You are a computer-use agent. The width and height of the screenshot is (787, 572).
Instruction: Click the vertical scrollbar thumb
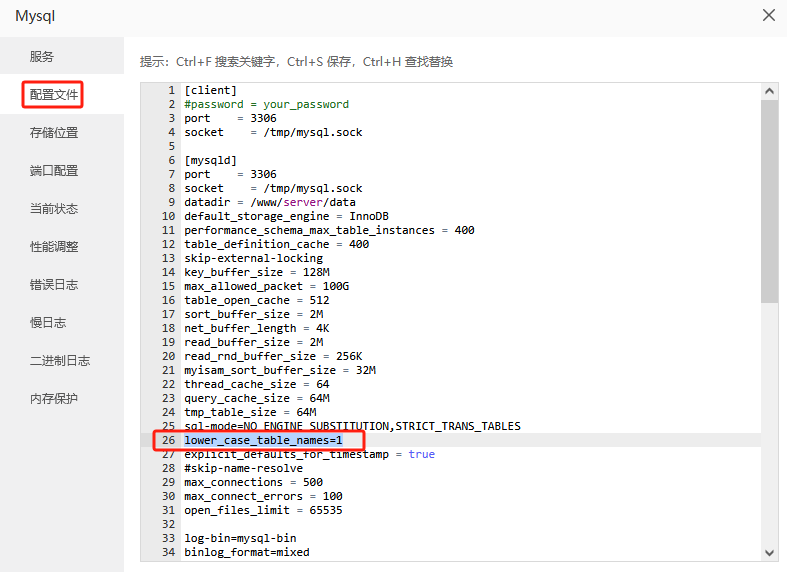[x=769, y=201]
